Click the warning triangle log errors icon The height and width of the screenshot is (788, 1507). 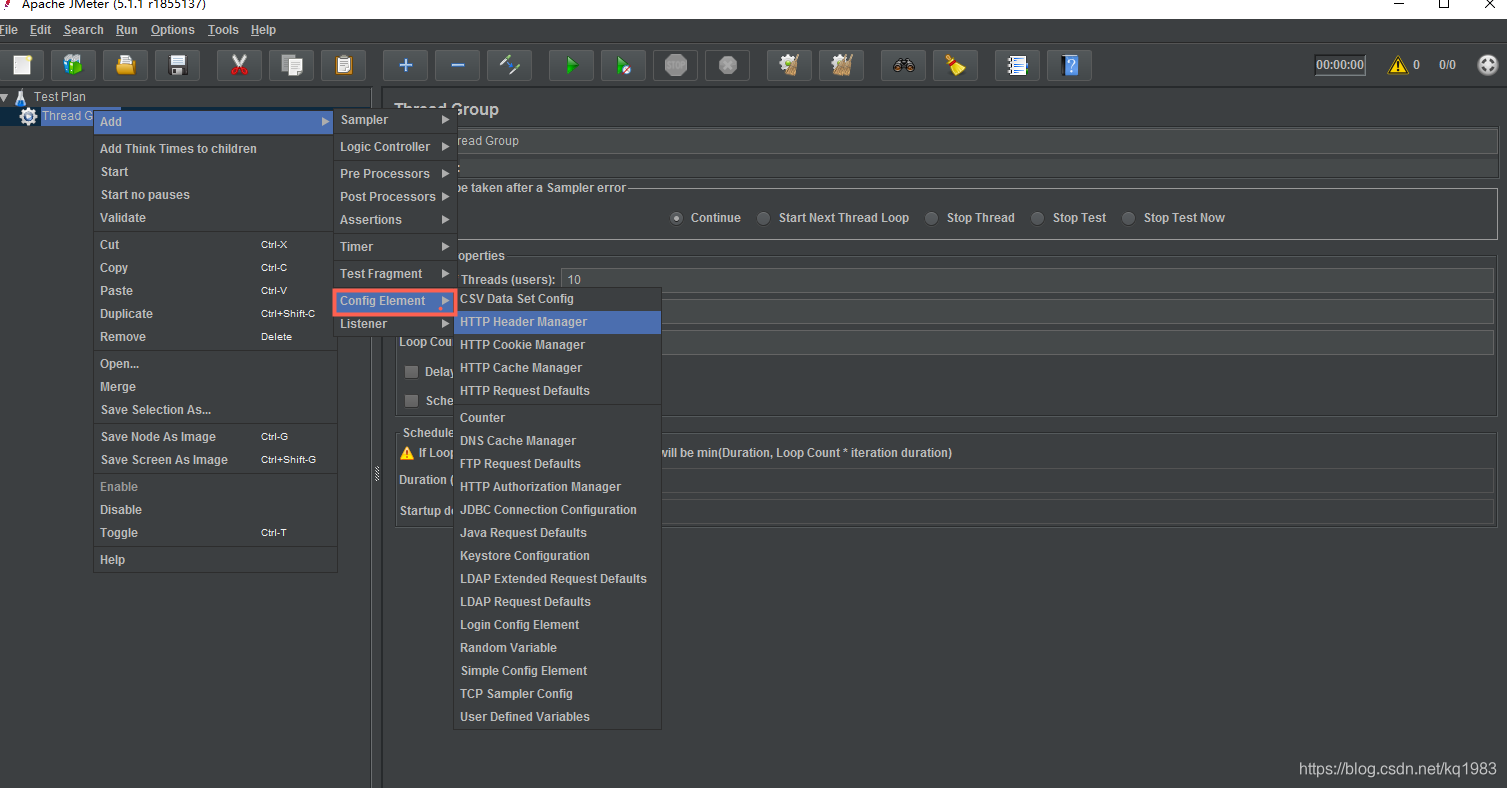coord(1397,65)
